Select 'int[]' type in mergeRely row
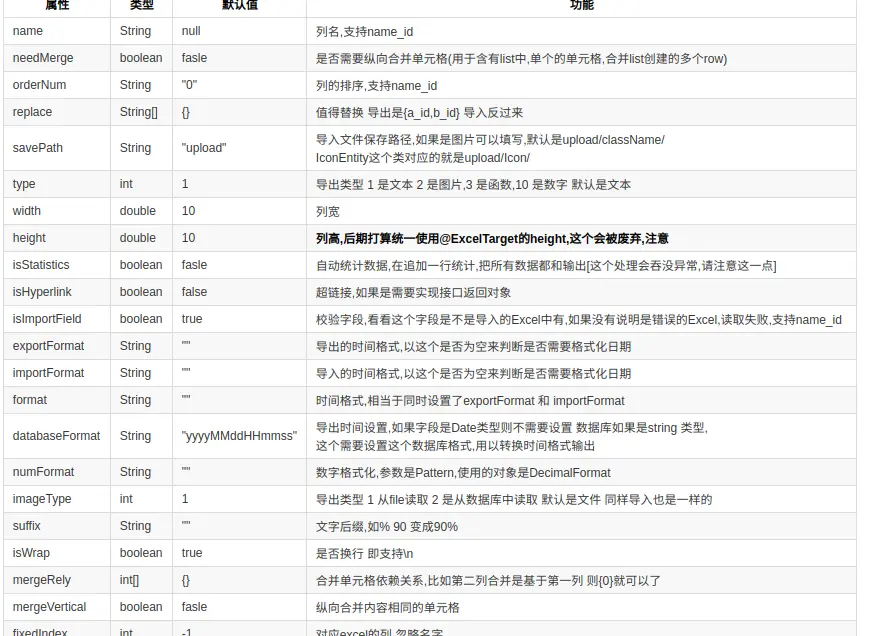The image size is (873, 636). (129, 580)
